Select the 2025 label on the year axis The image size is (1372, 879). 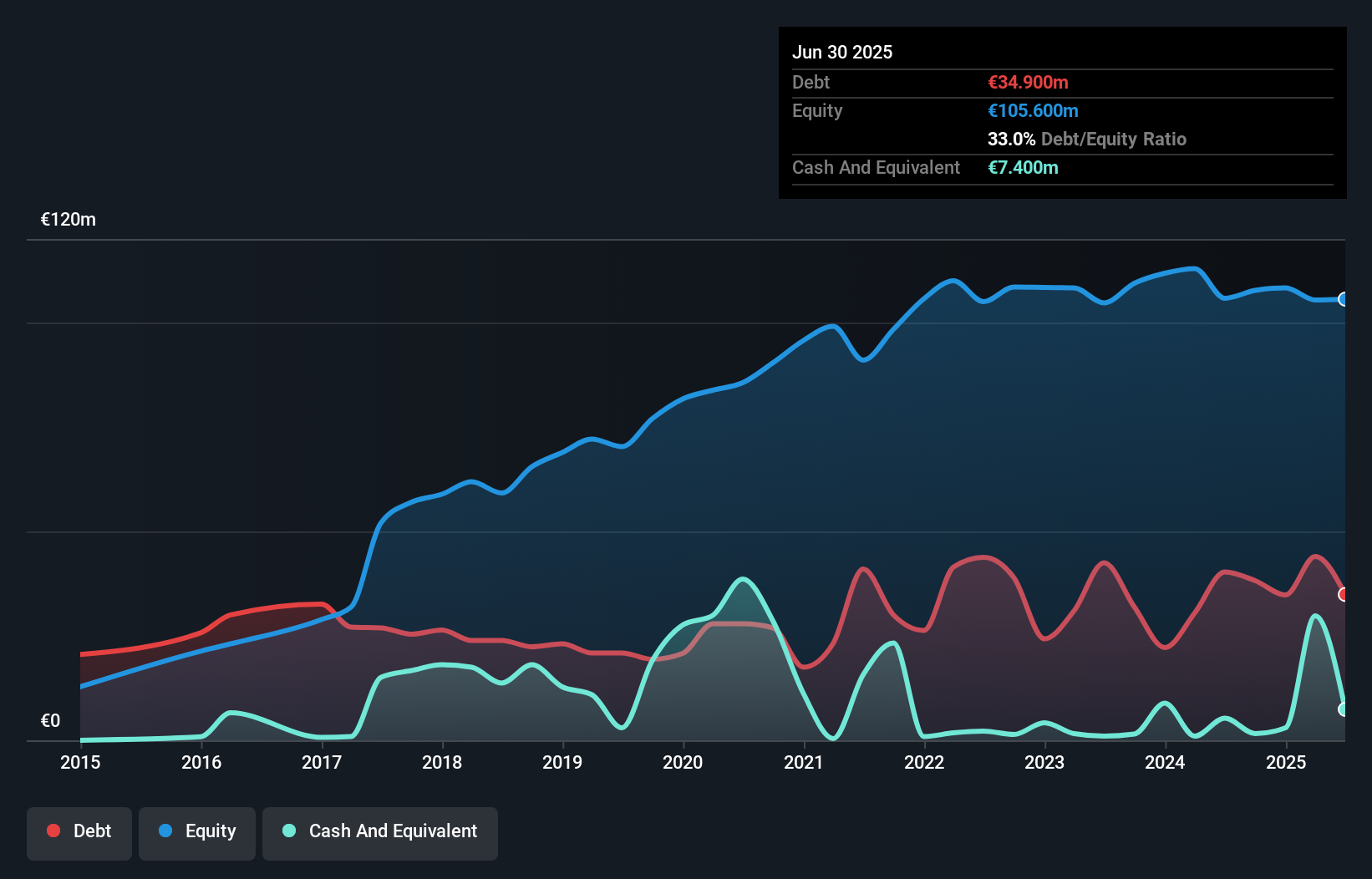click(x=1287, y=762)
